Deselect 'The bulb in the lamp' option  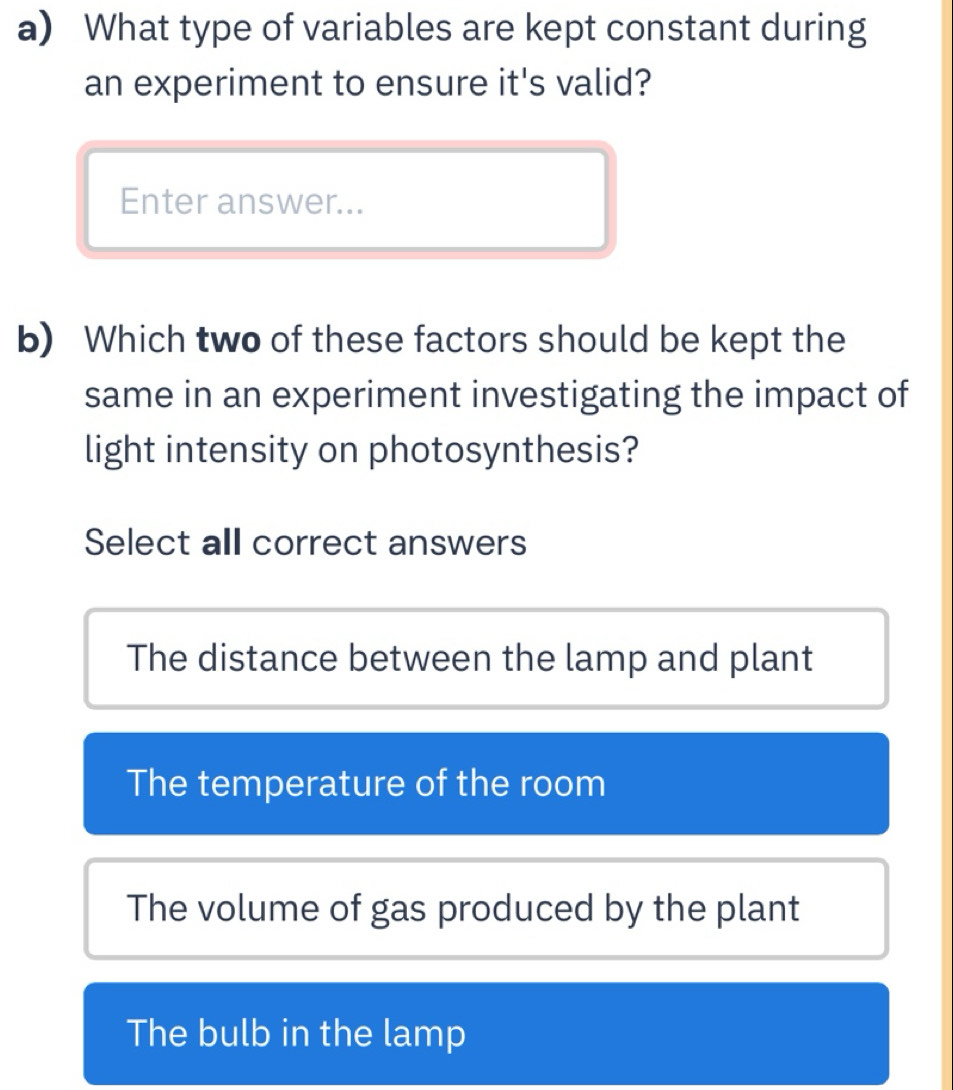click(486, 1033)
